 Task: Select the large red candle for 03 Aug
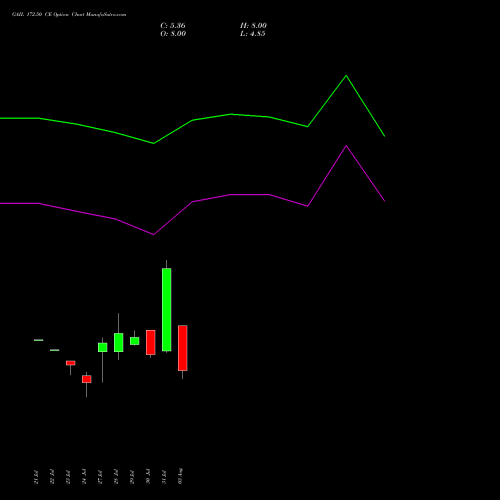(x=183, y=348)
